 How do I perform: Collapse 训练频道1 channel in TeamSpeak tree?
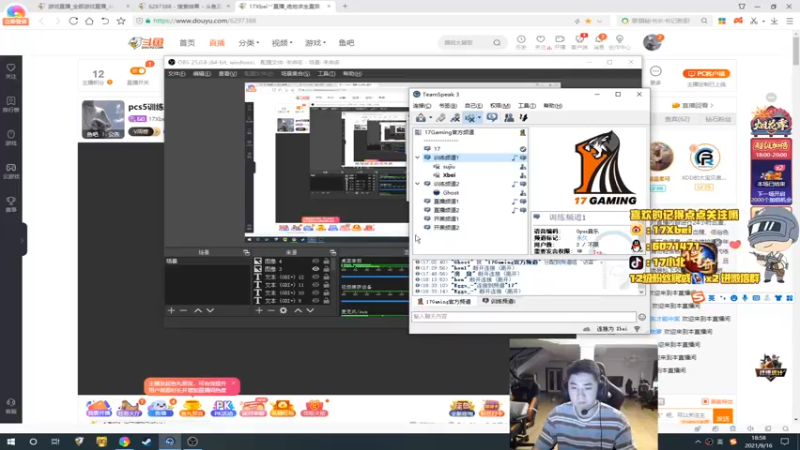pyautogui.click(x=418, y=158)
